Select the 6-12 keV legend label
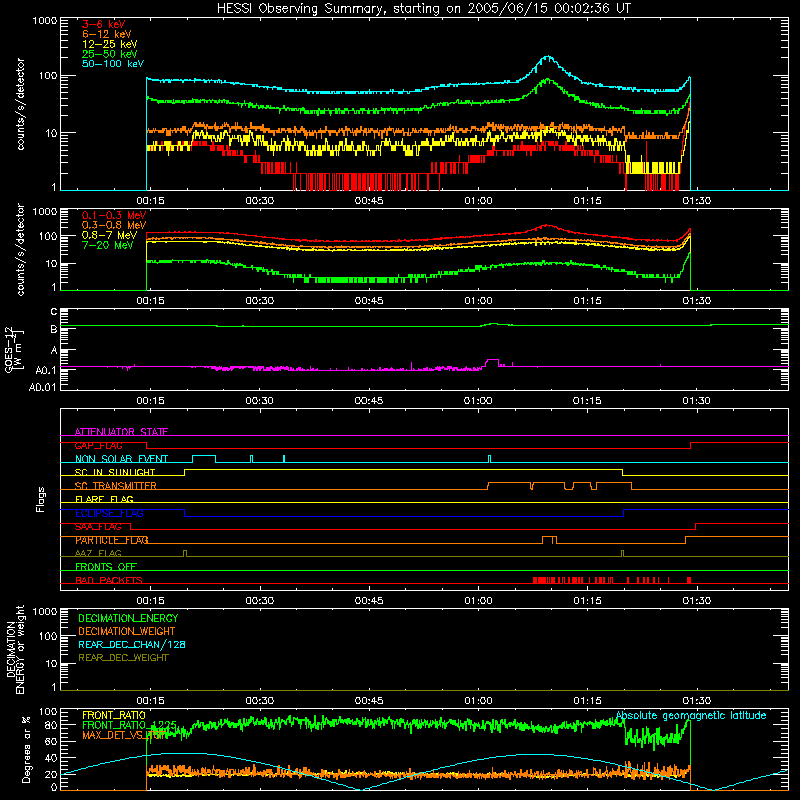Screen dimensions: 800x800 pos(107,34)
